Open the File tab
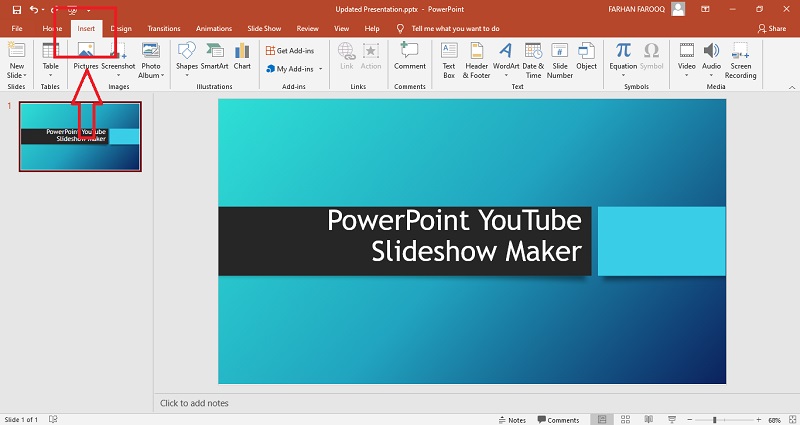This screenshot has height=425, width=800. [x=17, y=29]
